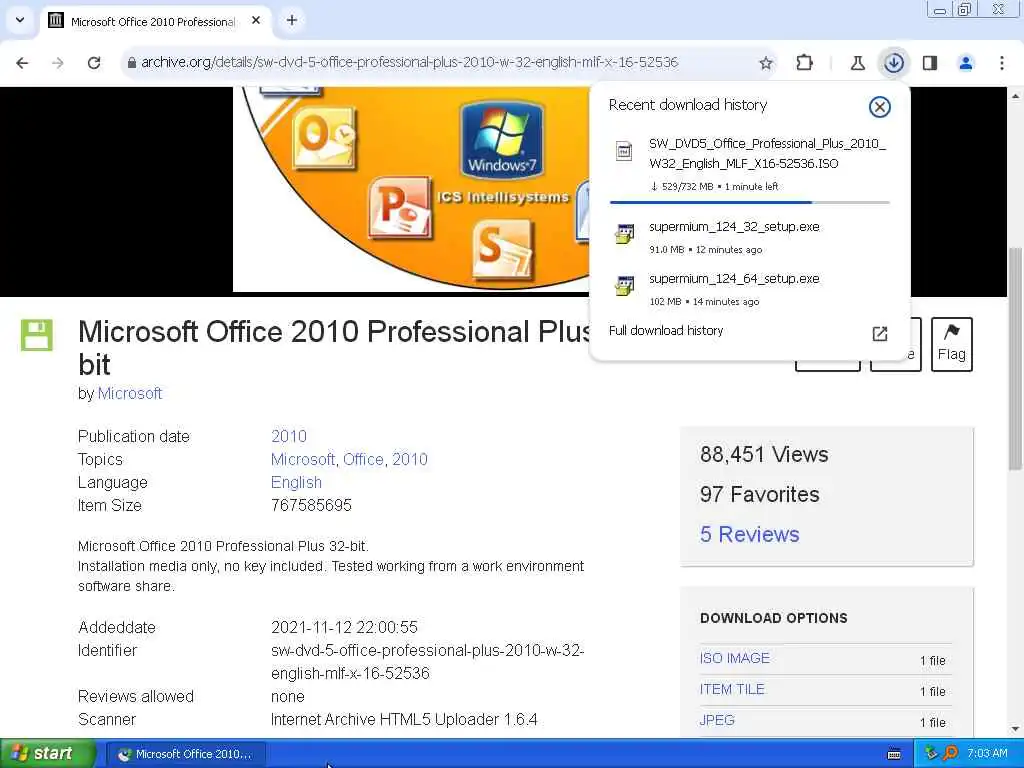The height and width of the screenshot is (768, 1024).
Task: View site information lock icon
Action: click(x=131, y=63)
